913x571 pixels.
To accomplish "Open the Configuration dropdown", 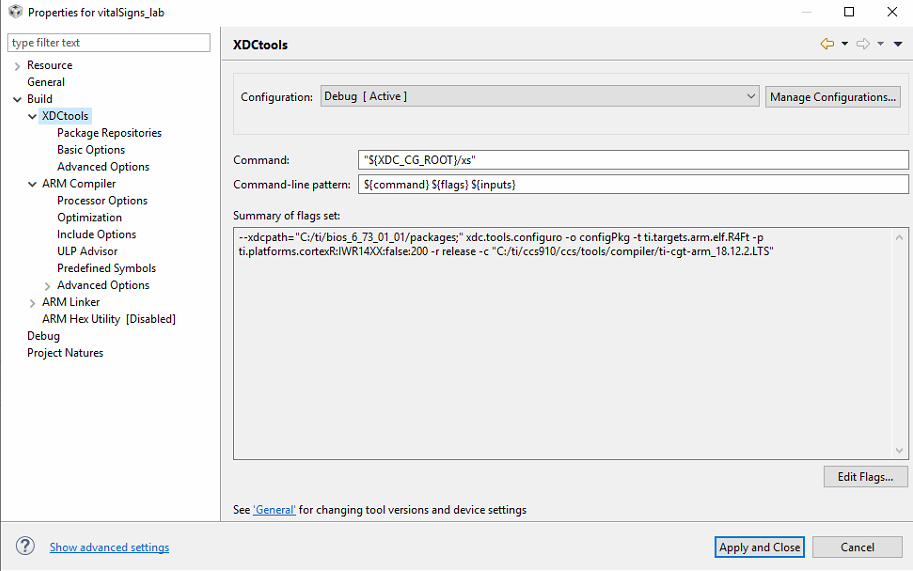I will click(x=540, y=97).
